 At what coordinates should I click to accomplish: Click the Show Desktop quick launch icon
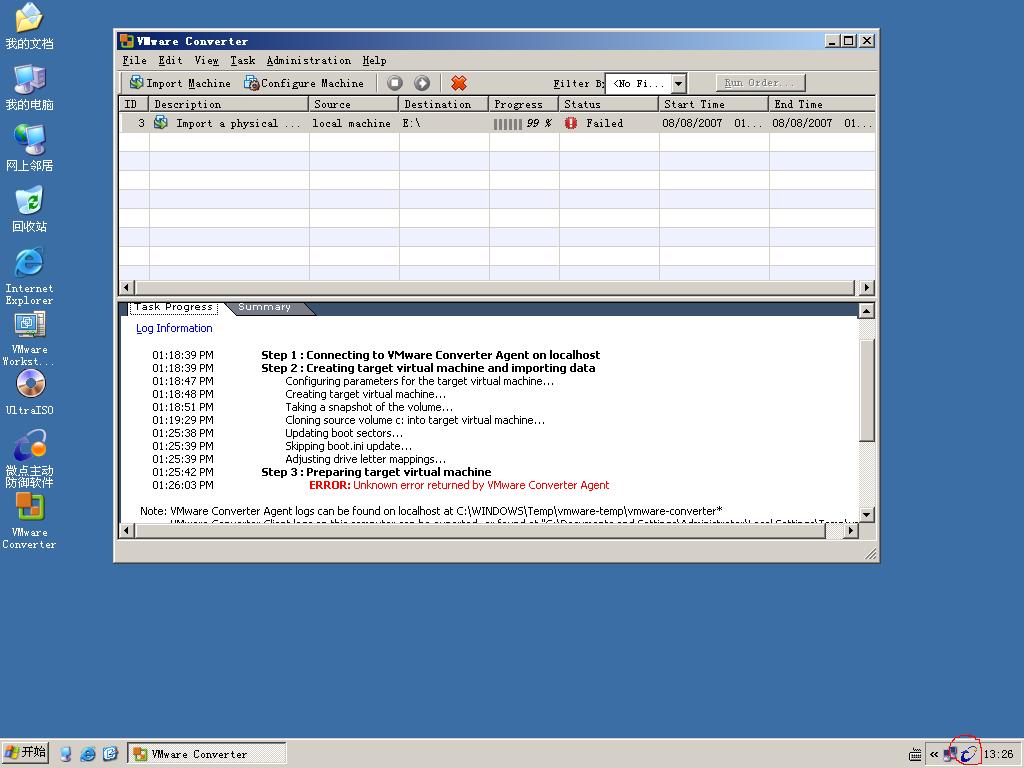click(65, 754)
